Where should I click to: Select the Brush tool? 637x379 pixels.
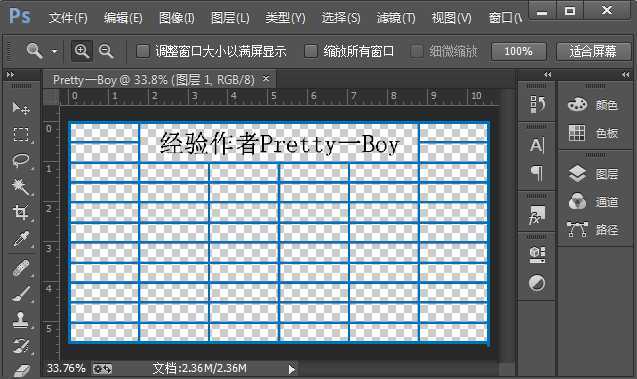pos(21,294)
